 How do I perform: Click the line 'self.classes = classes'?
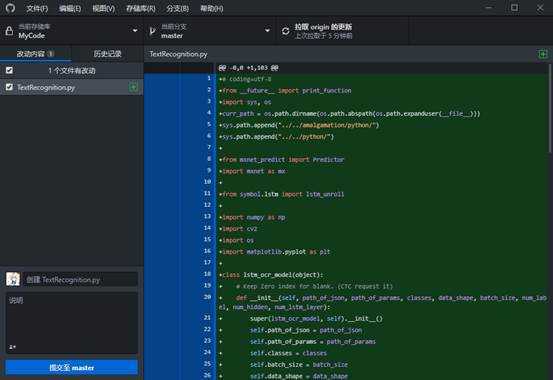click(x=288, y=353)
